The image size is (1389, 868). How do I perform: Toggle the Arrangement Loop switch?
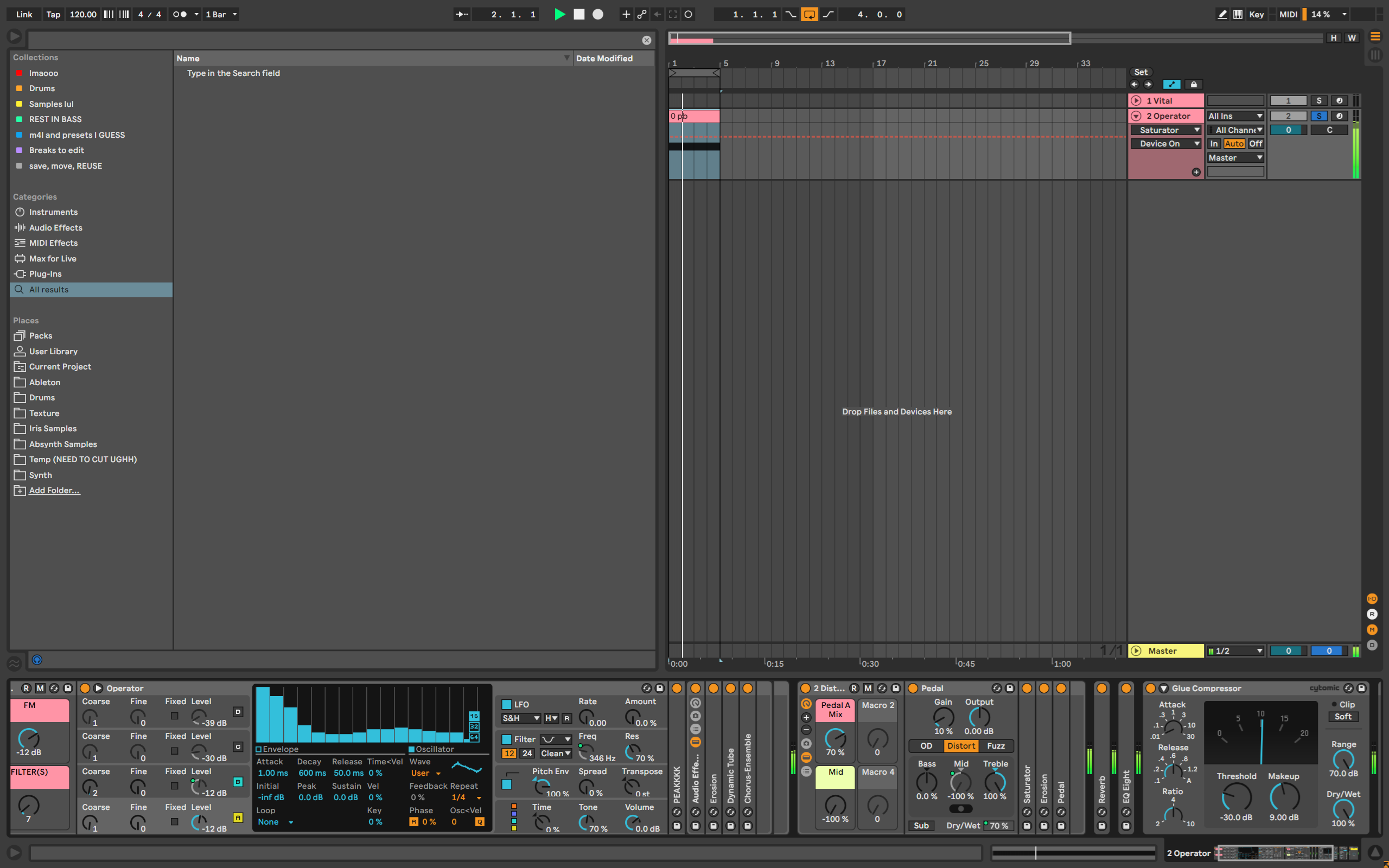tap(810, 14)
